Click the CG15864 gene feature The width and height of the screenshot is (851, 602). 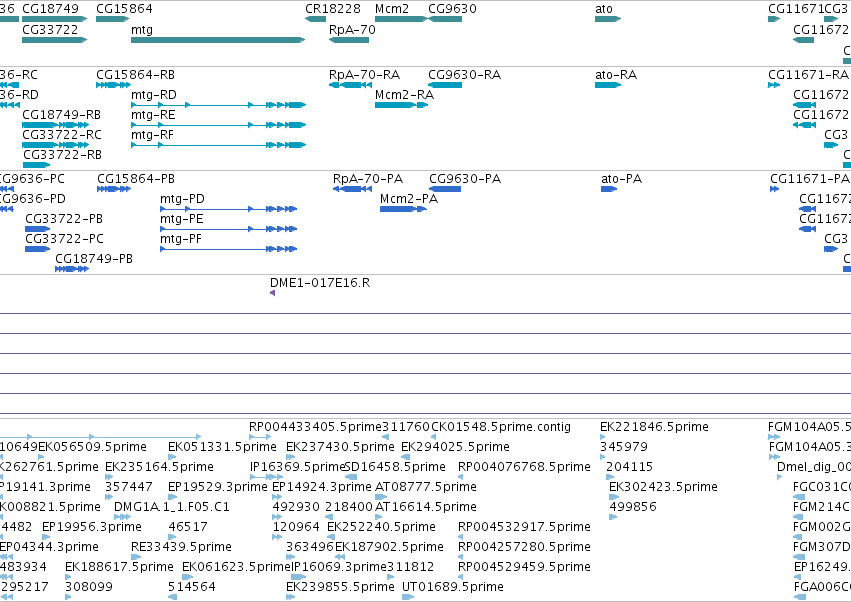(x=112, y=19)
